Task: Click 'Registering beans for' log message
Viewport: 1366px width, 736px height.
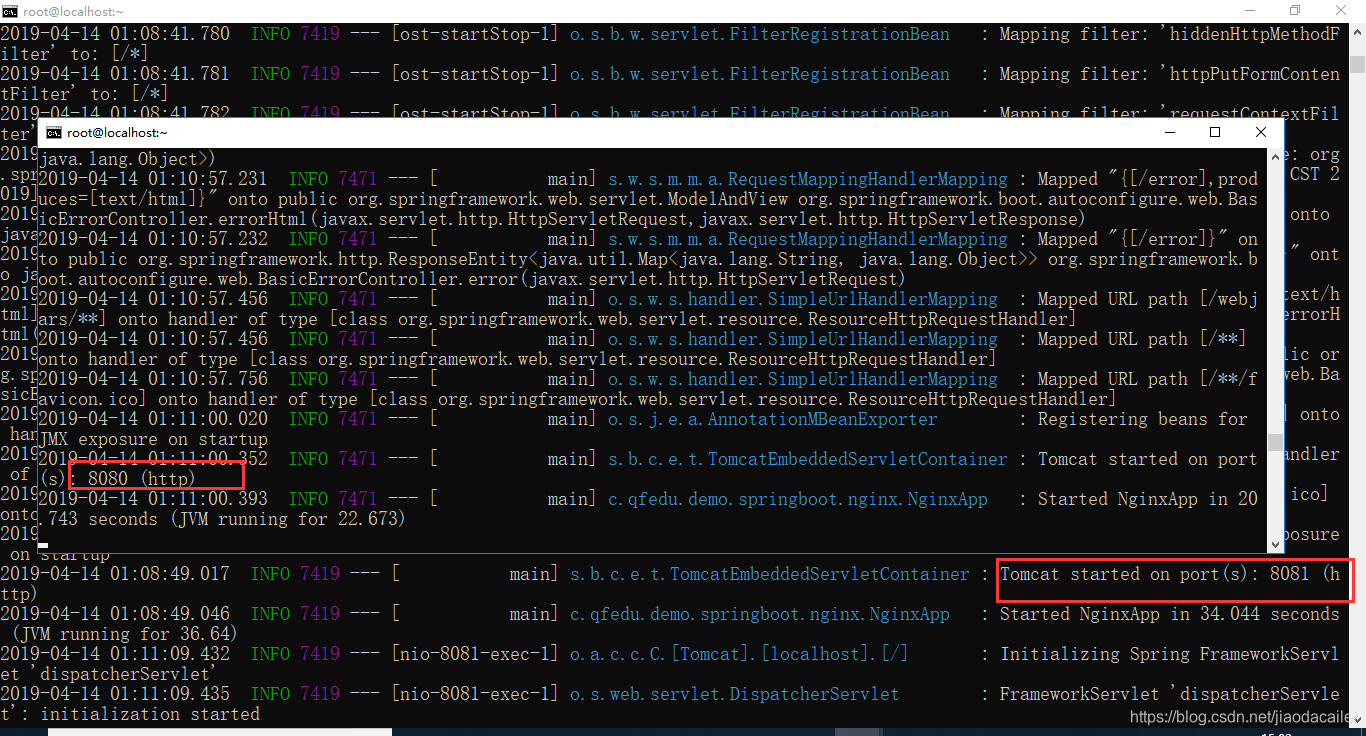Action: pyautogui.click(x=1143, y=419)
